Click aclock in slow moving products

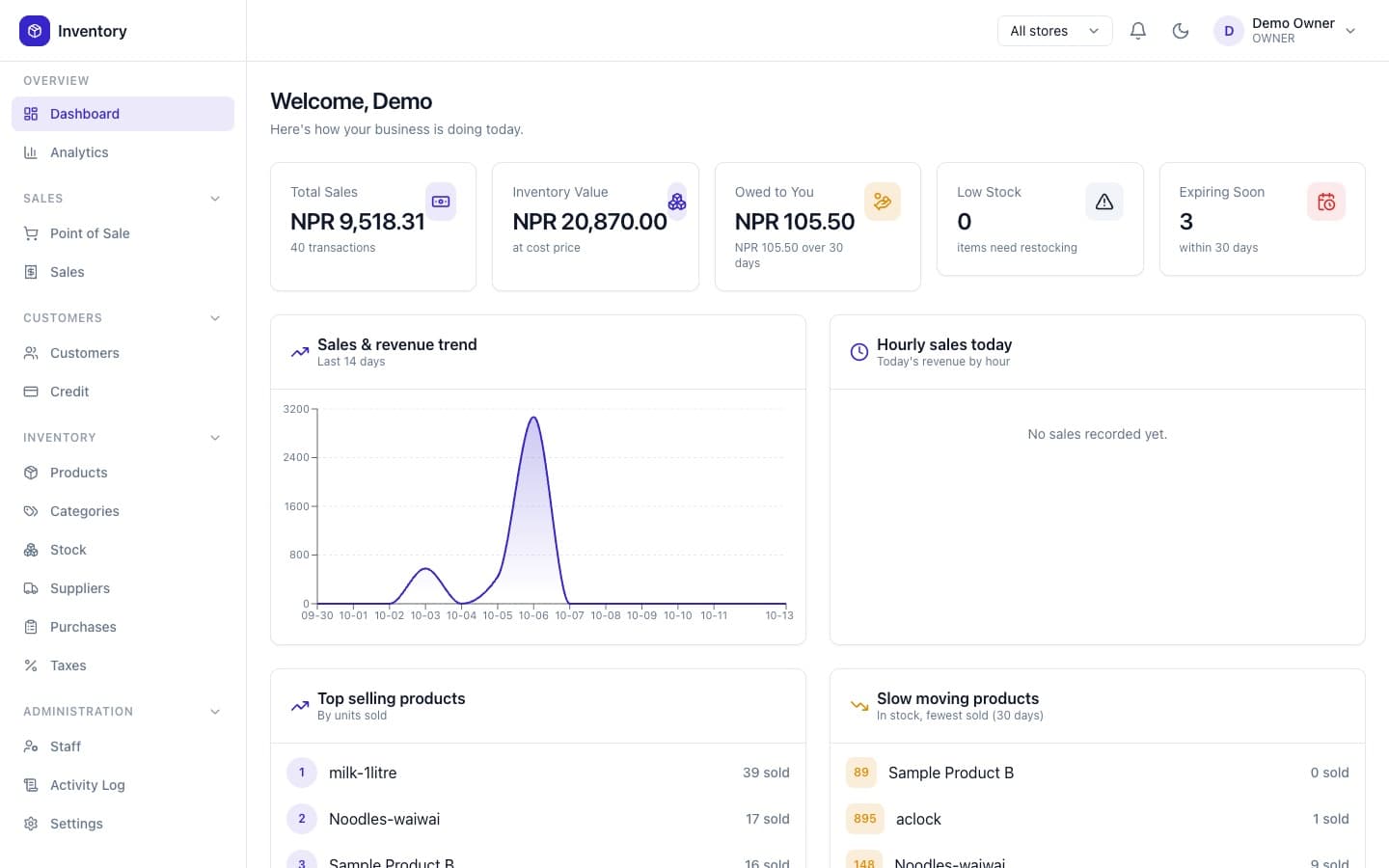tap(1098, 819)
